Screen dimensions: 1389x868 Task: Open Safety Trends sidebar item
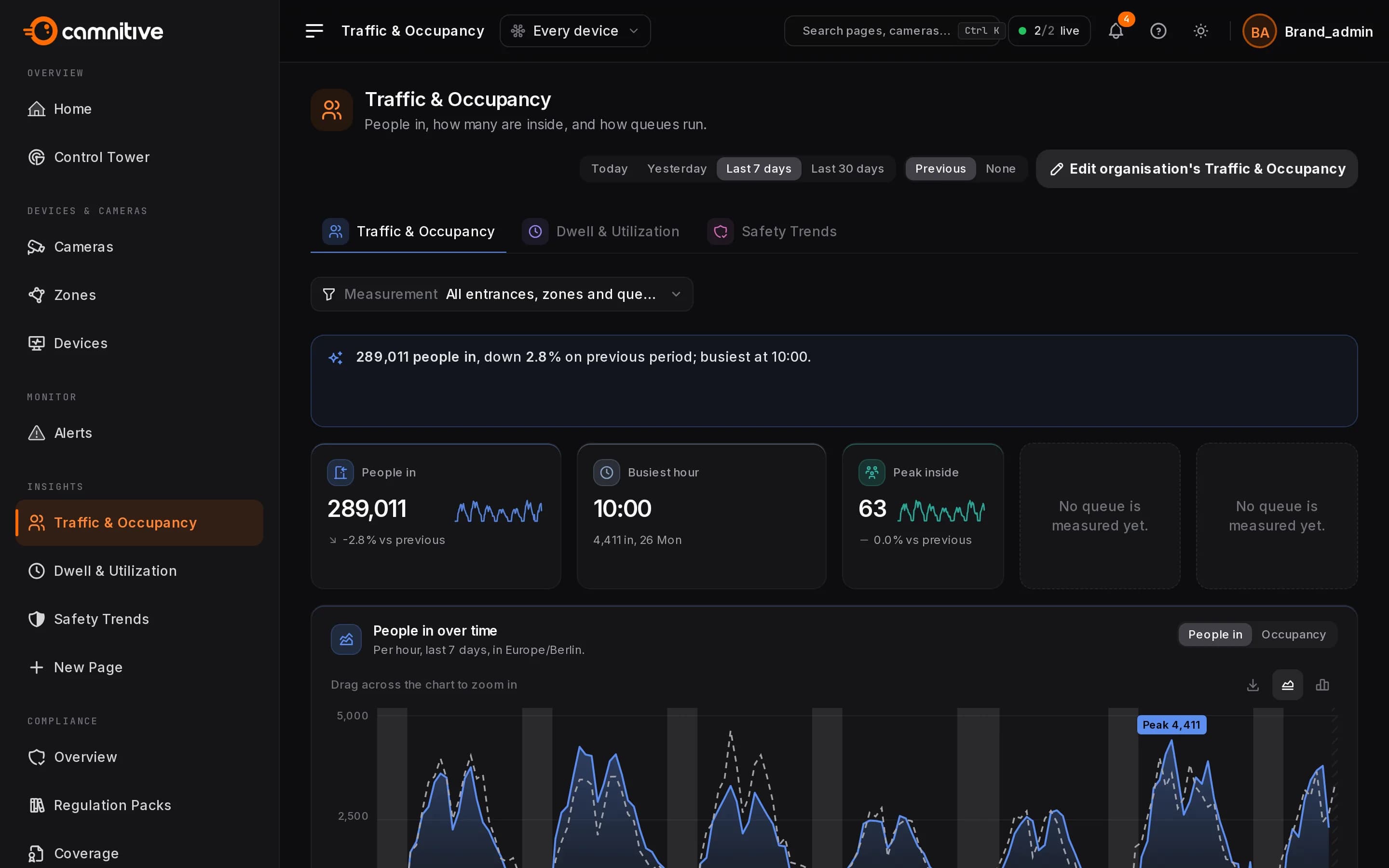pos(139,619)
